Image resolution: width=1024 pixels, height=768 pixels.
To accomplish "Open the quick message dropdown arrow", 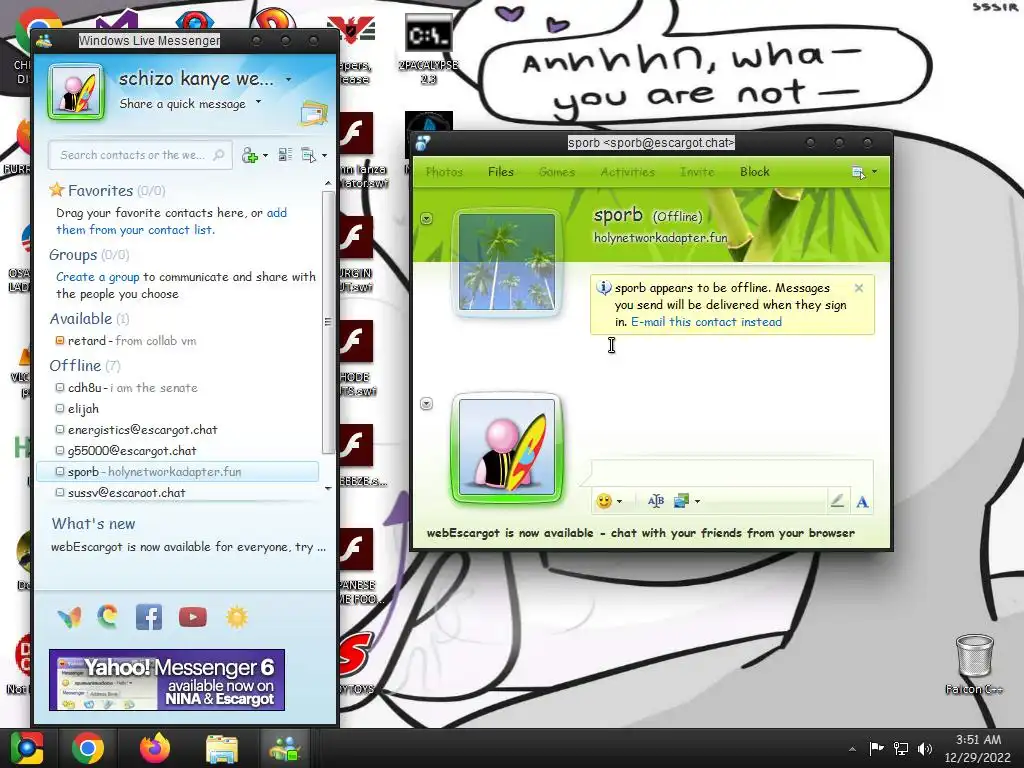I will (259, 102).
